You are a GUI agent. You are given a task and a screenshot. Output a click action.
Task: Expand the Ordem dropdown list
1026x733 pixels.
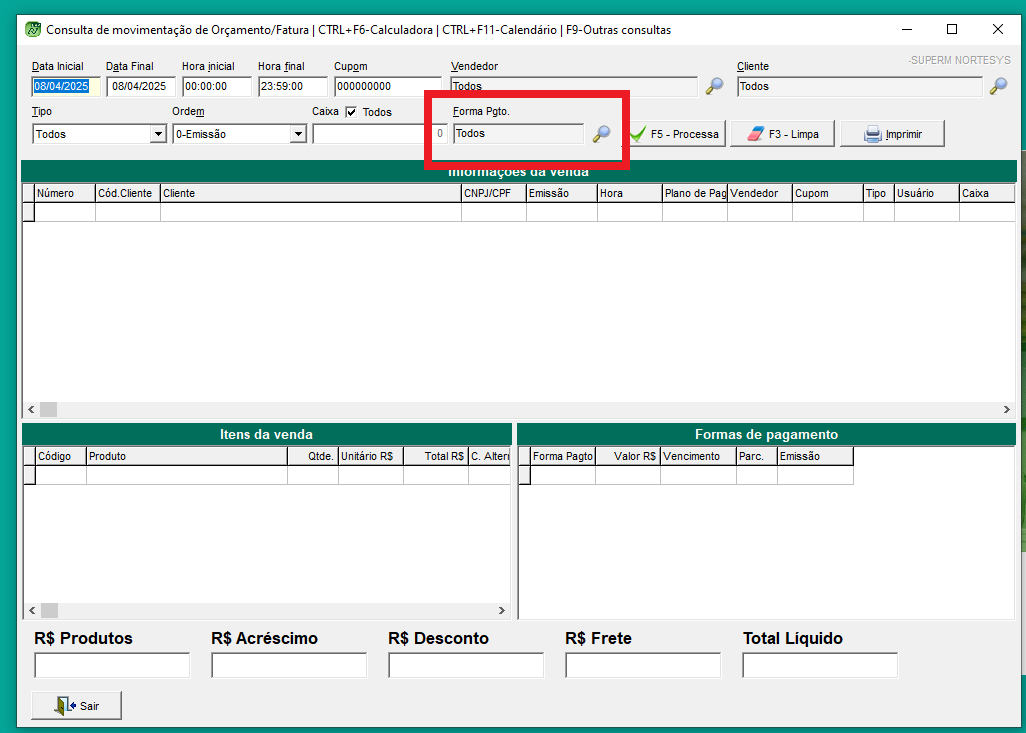pos(297,134)
